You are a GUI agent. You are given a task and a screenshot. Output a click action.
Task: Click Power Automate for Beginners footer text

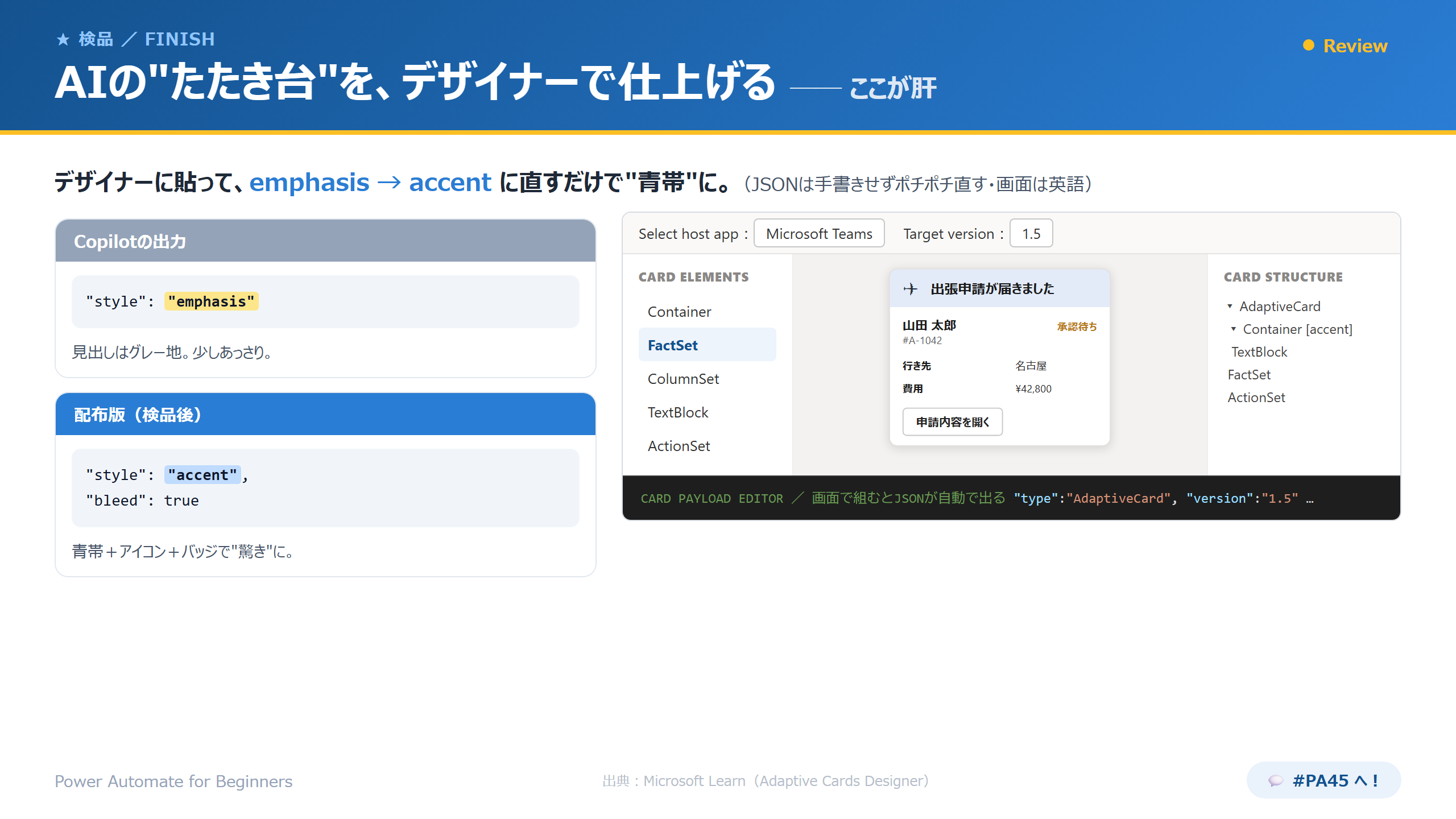coord(173,781)
